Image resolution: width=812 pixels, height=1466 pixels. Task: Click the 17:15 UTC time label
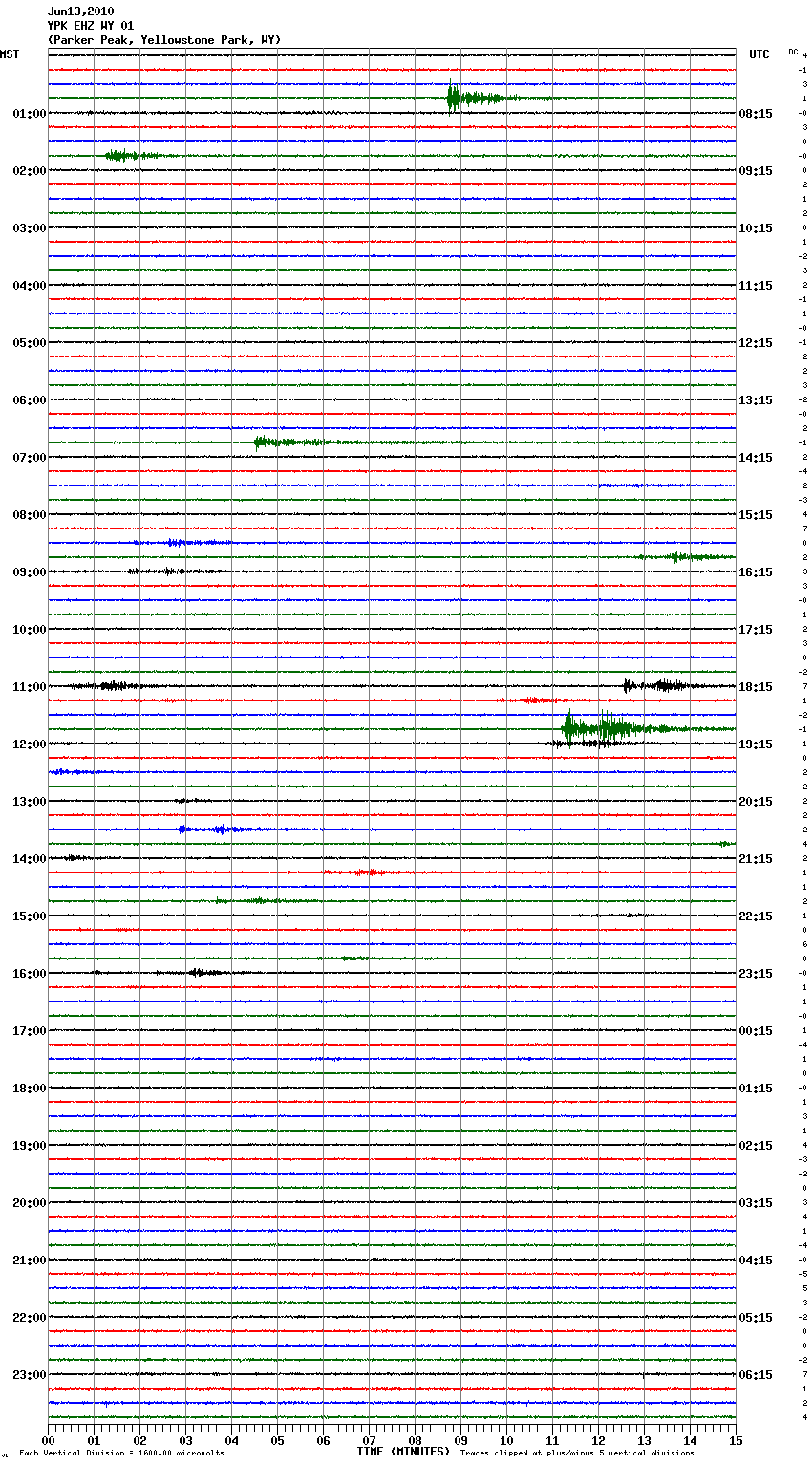pyautogui.click(x=756, y=630)
